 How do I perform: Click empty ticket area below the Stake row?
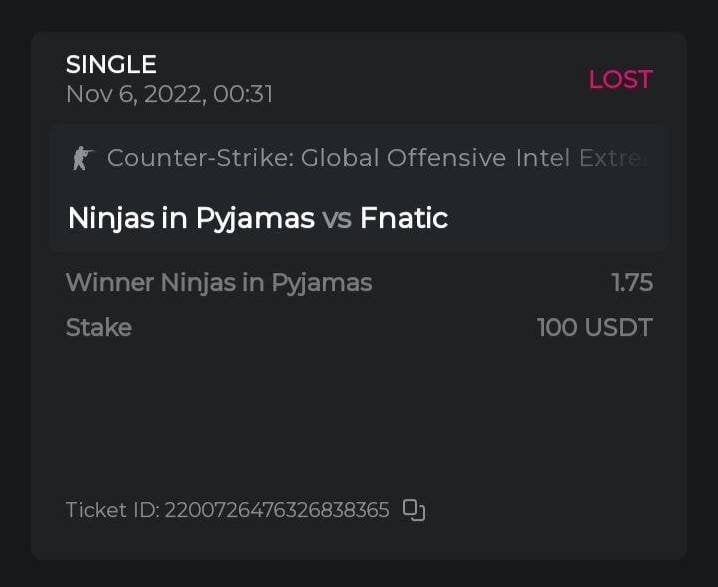pyautogui.click(x=359, y=420)
